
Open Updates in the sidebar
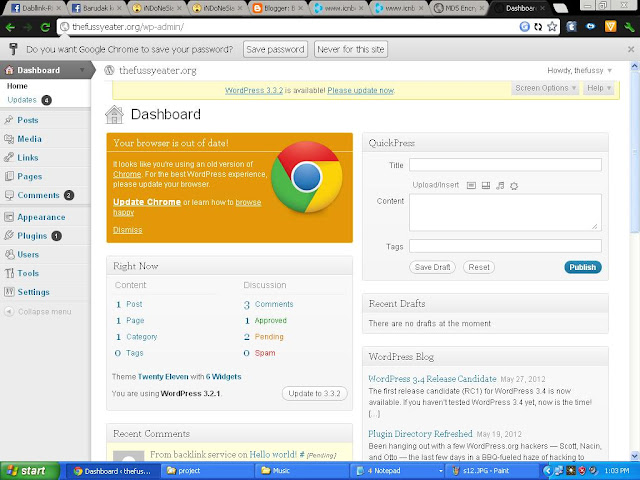click(x=22, y=100)
